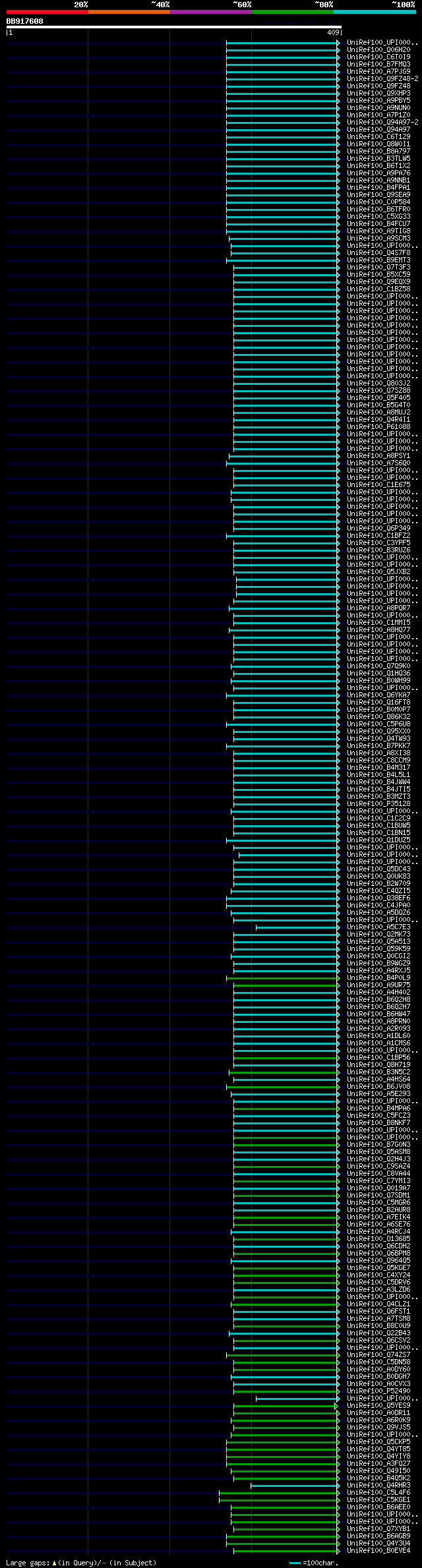Select the label UniRef100_B3TLW5

click(x=378, y=158)
